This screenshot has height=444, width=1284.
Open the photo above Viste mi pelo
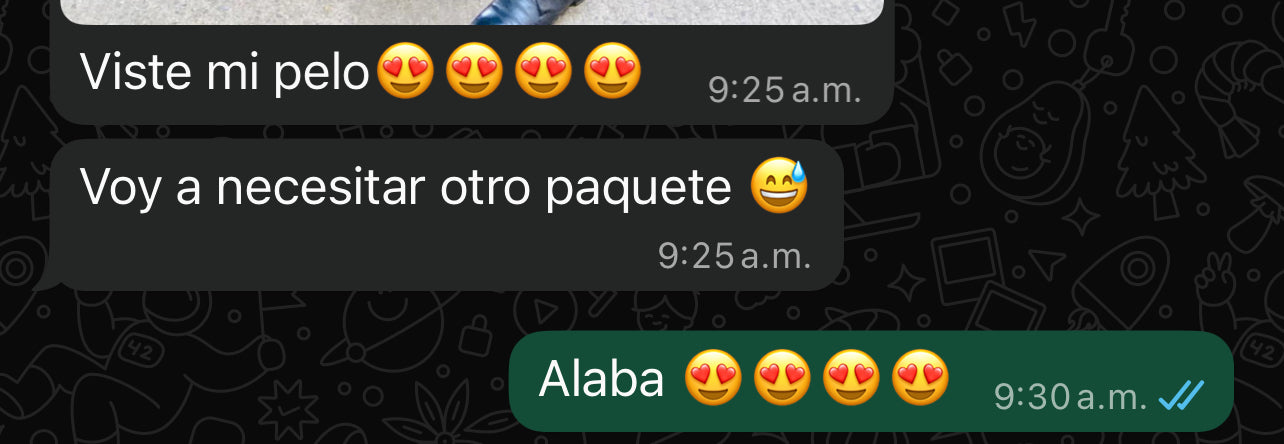pyautogui.click(x=473, y=11)
